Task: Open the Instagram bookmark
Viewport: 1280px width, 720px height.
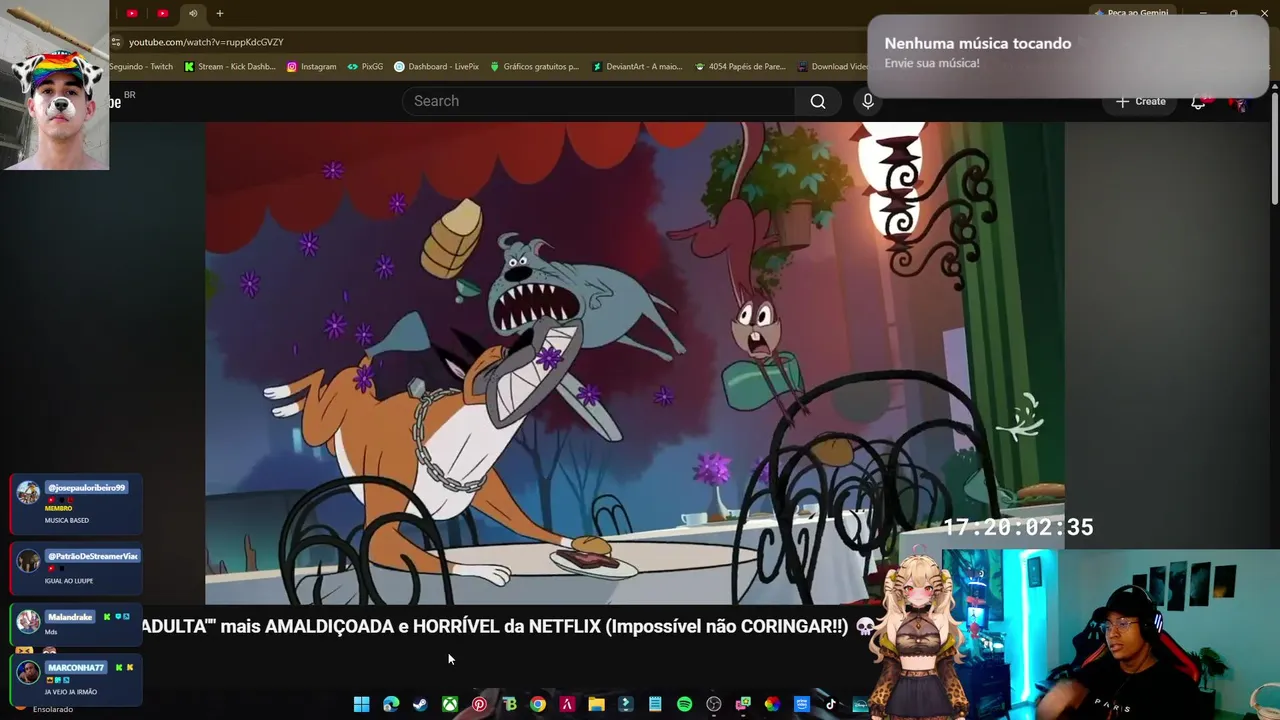Action: [x=311, y=67]
